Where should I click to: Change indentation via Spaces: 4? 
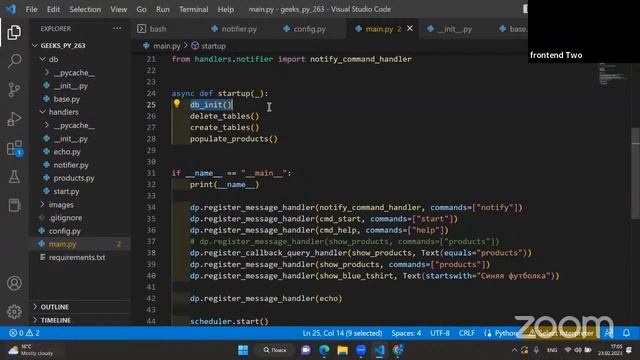tap(406, 333)
